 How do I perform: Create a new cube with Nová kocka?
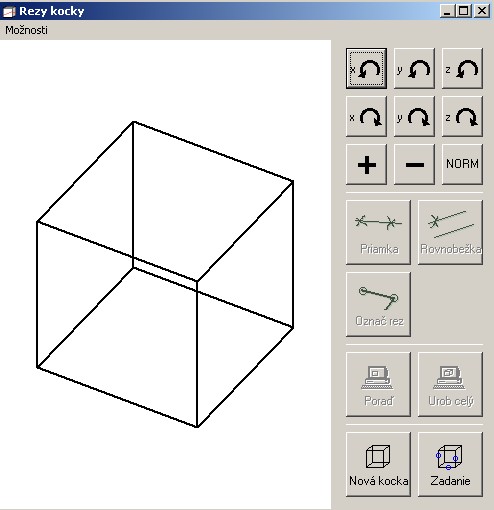[378, 464]
